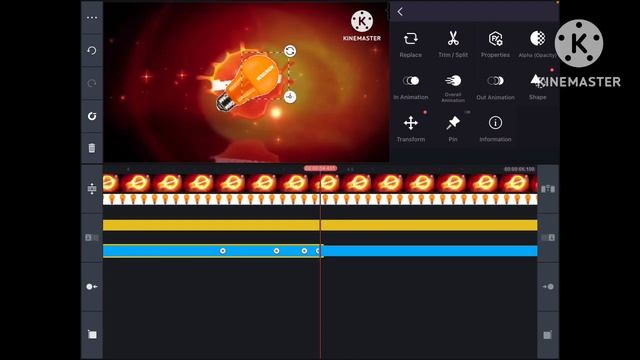The height and width of the screenshot is (360, 640).
Task: Click the right track-side icon beside the yellow layer
Action: pyautogui.click(x=548, y=237)
